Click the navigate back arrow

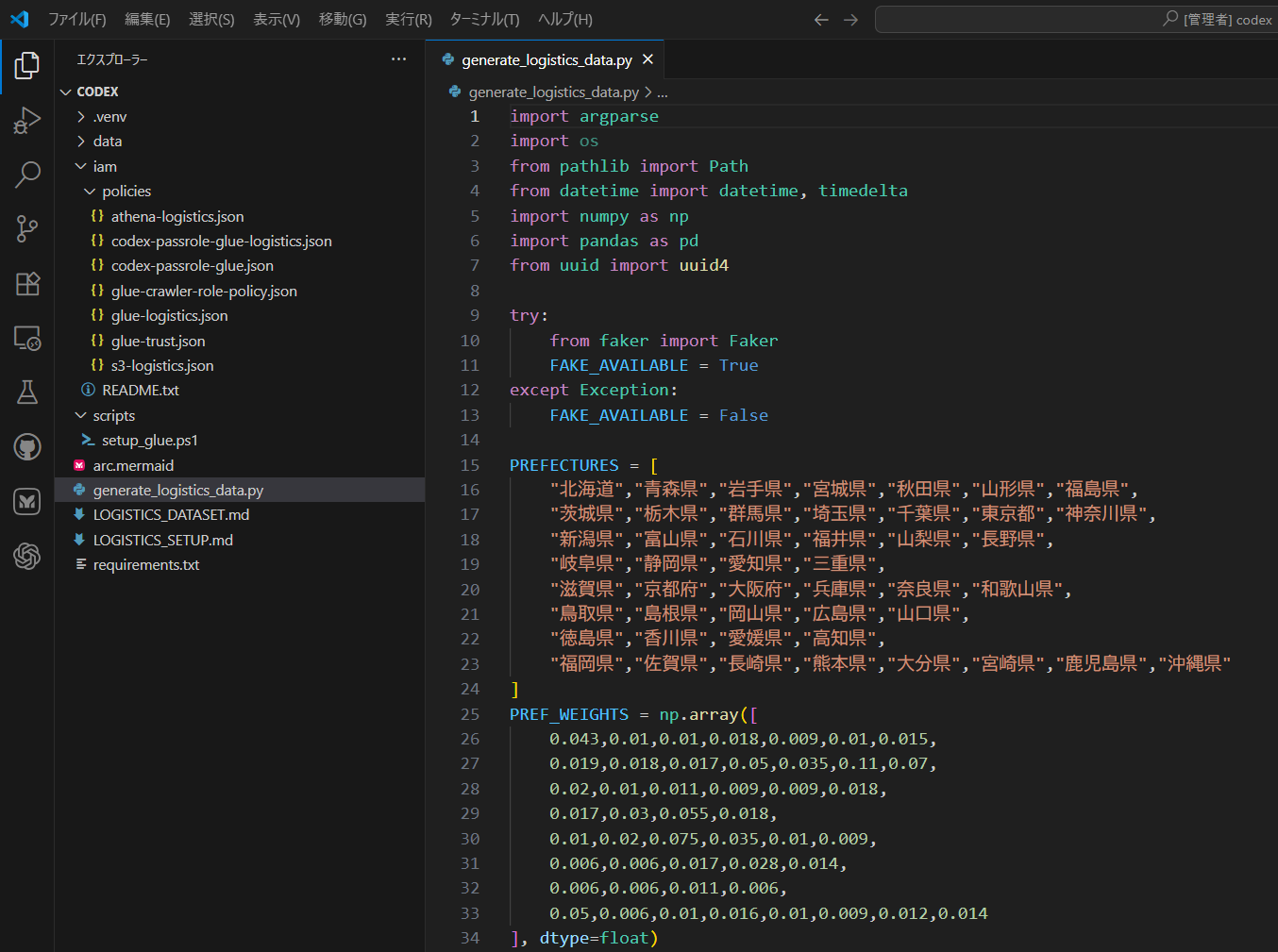point(821,20)
